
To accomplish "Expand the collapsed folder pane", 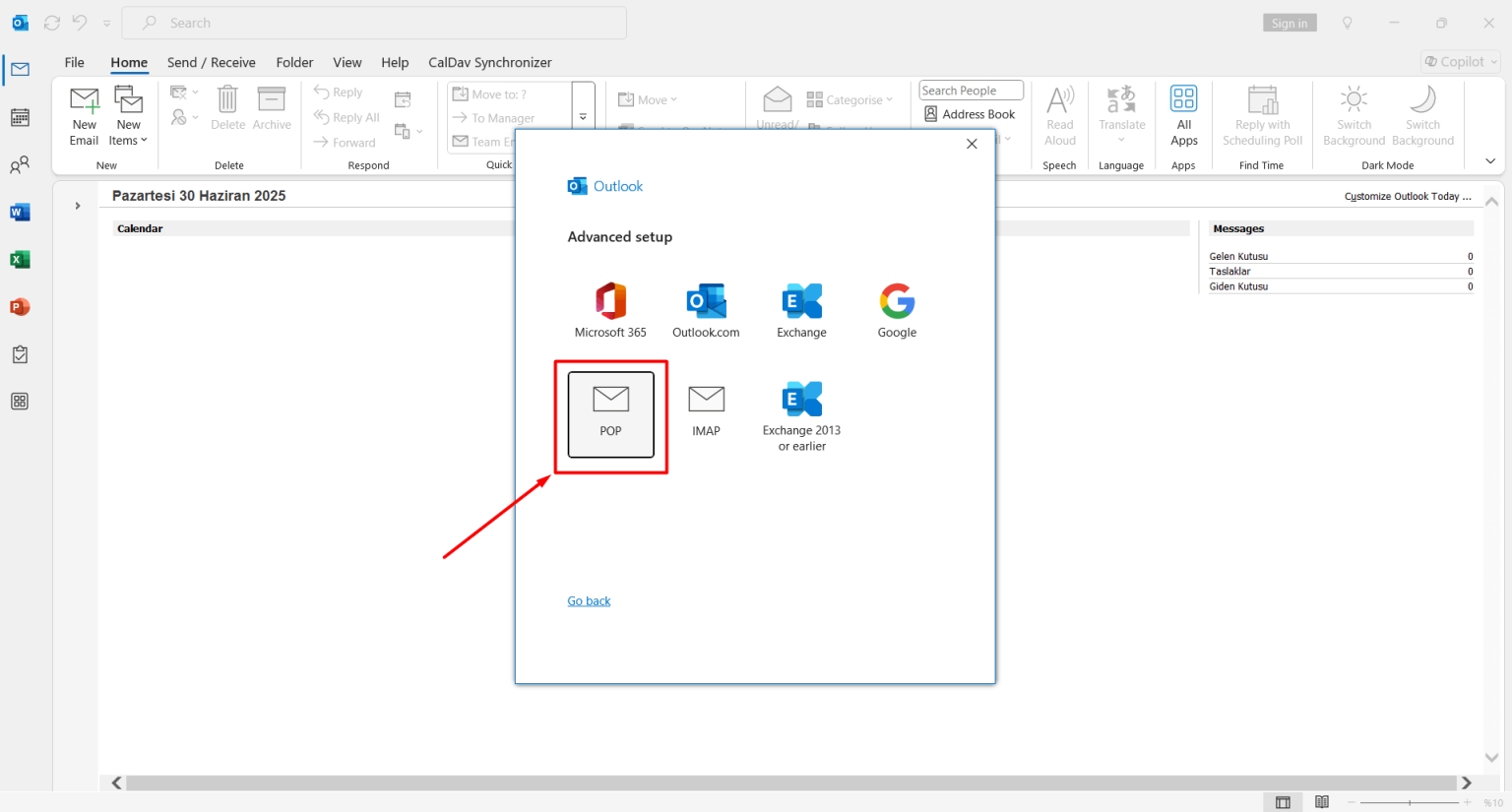I will pos(77,207).
